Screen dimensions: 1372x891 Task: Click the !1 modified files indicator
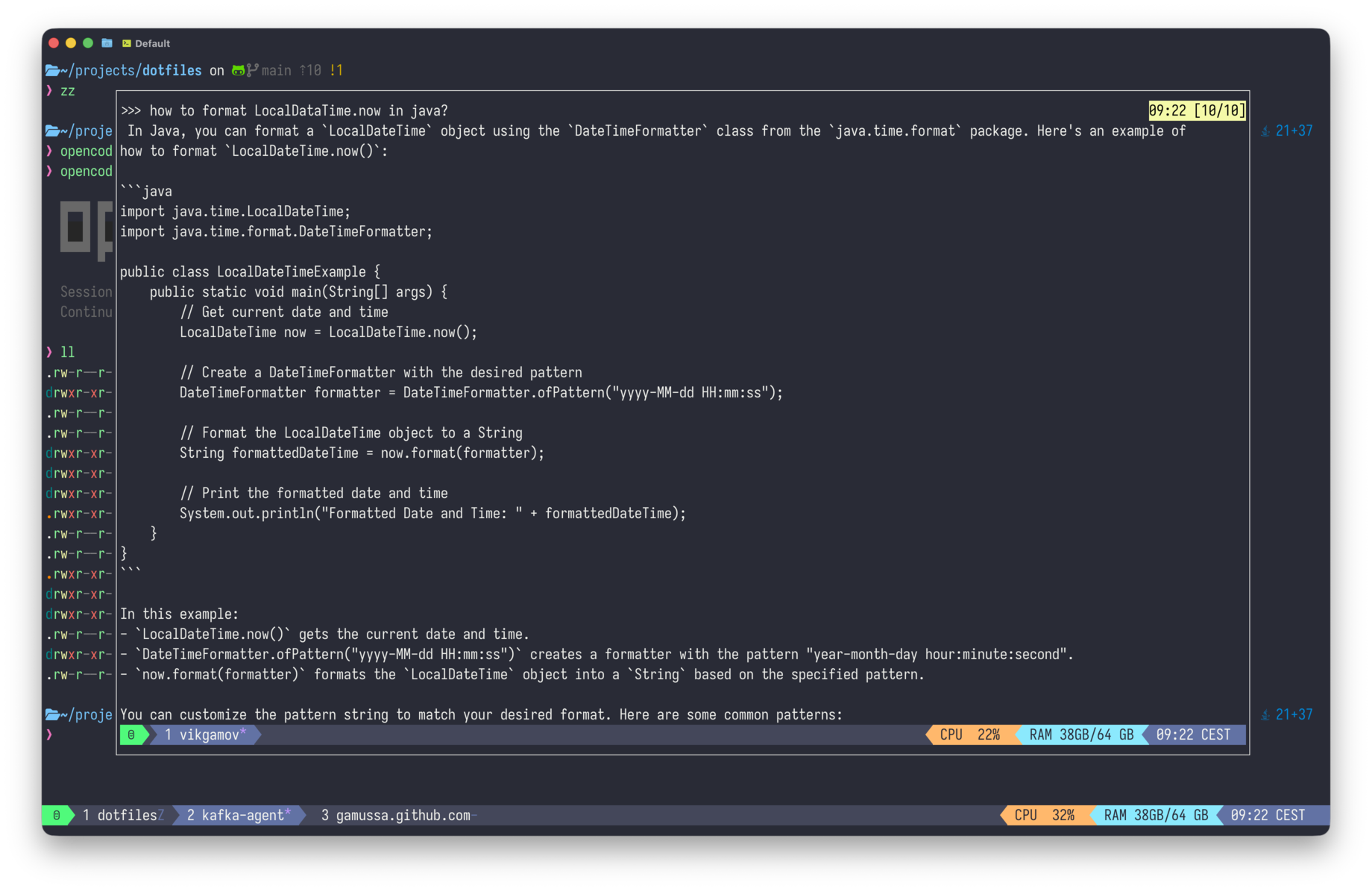pyautogui.click(x=336, y=70)
